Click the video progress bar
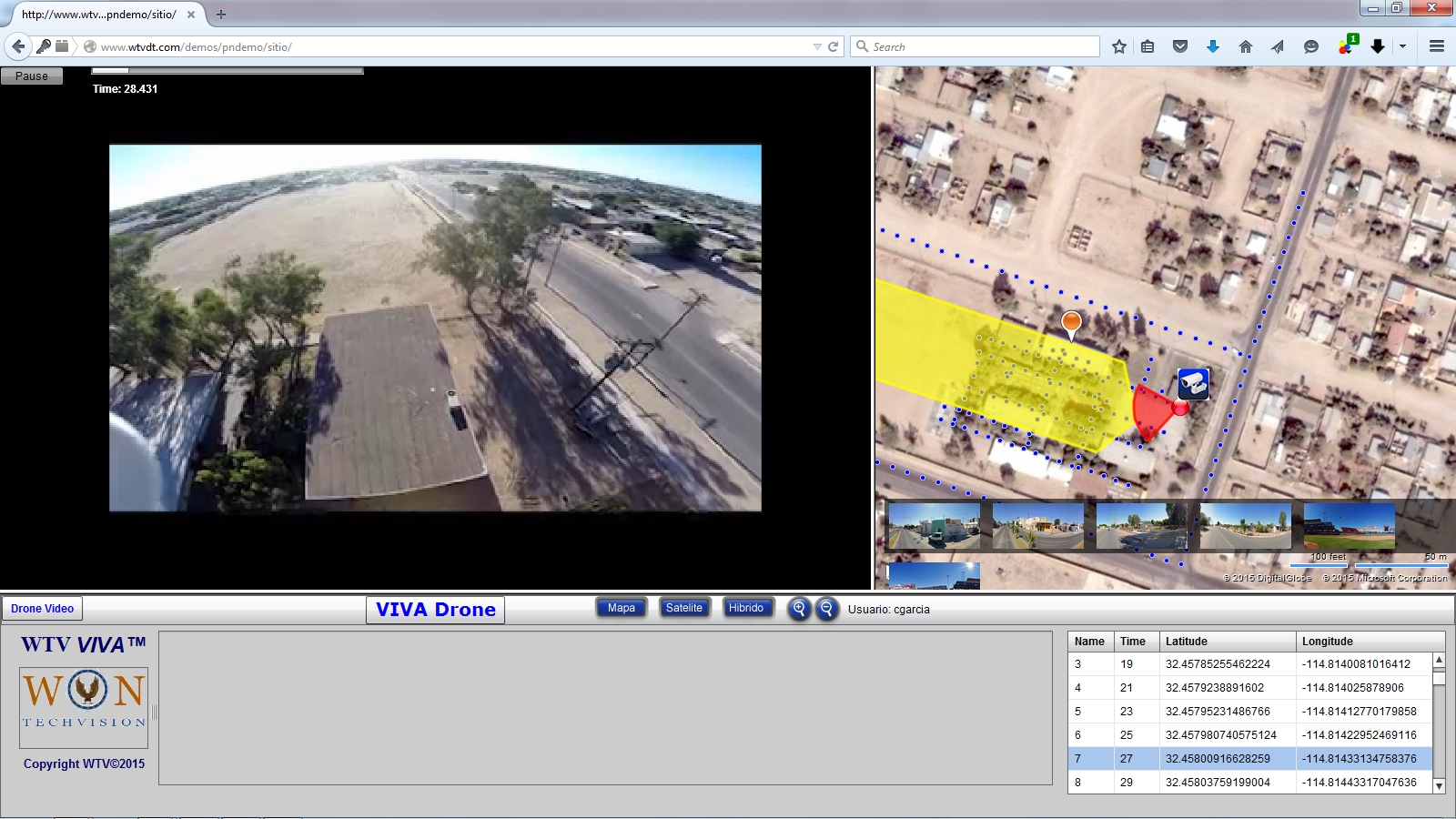Viewport: 1456px width, 819px height. pos(227,70)
